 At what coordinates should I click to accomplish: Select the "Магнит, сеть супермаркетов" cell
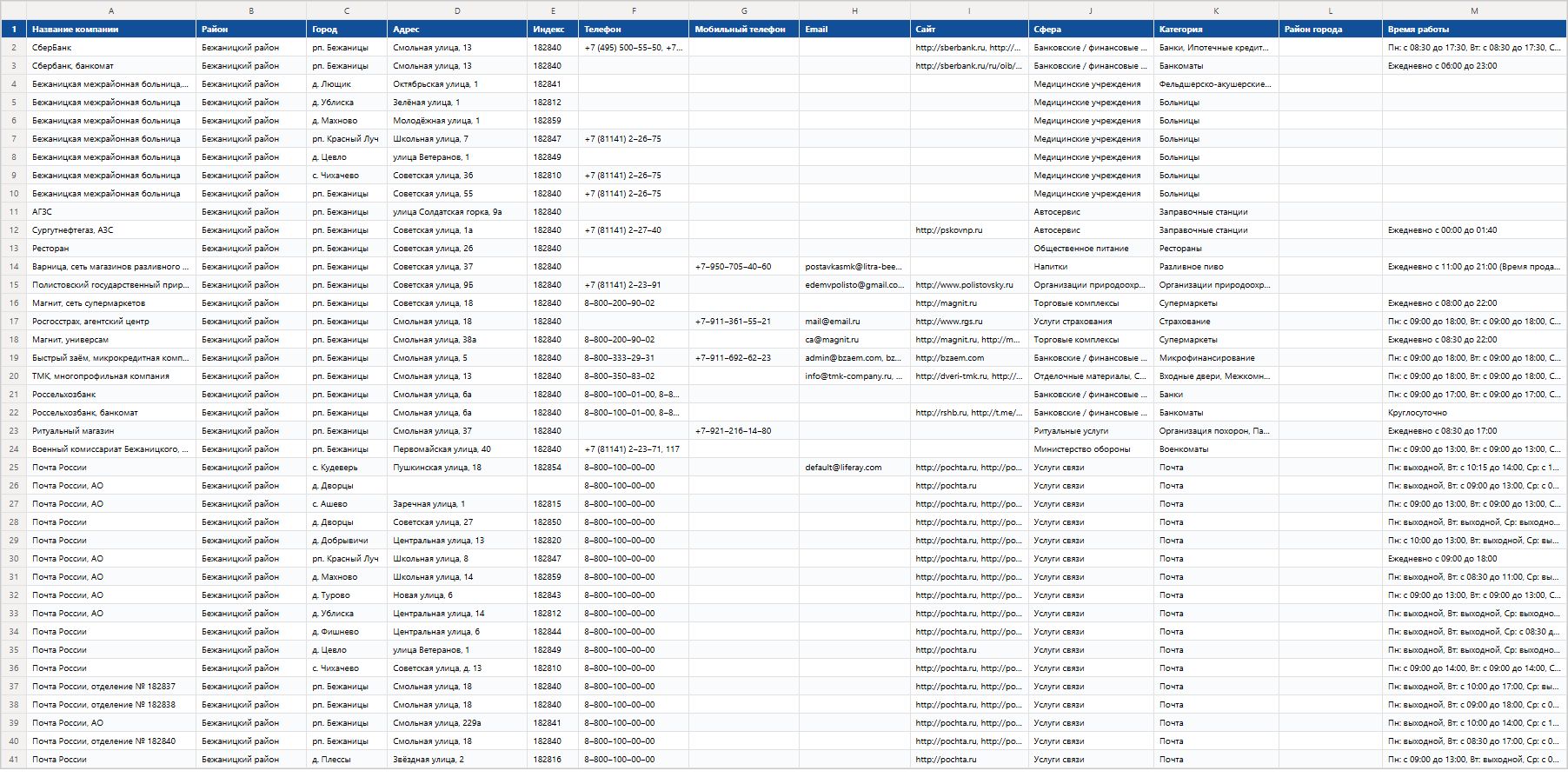tap(111, 303)
